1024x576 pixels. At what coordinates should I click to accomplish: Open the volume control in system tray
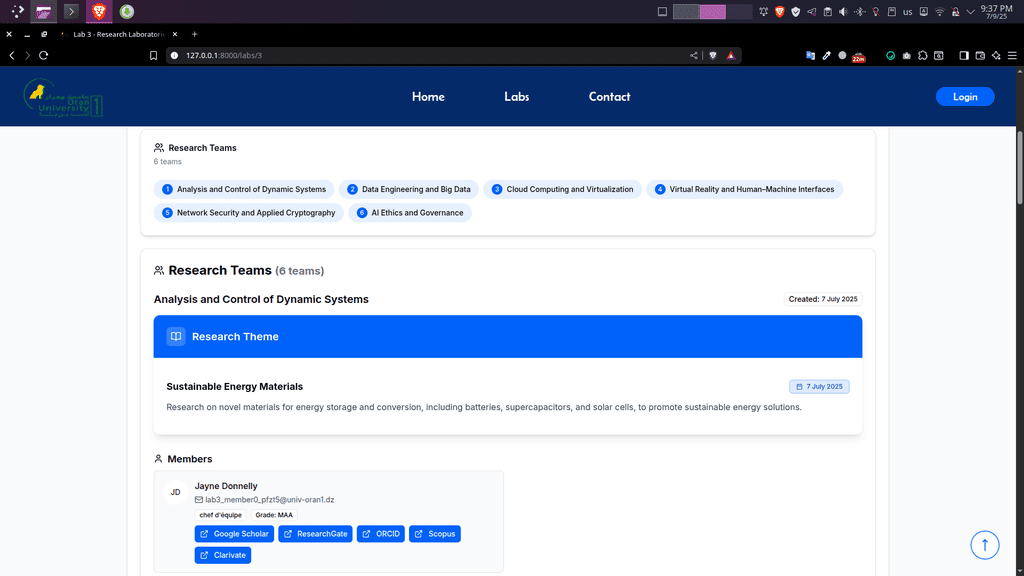click(x=842, y=12)
